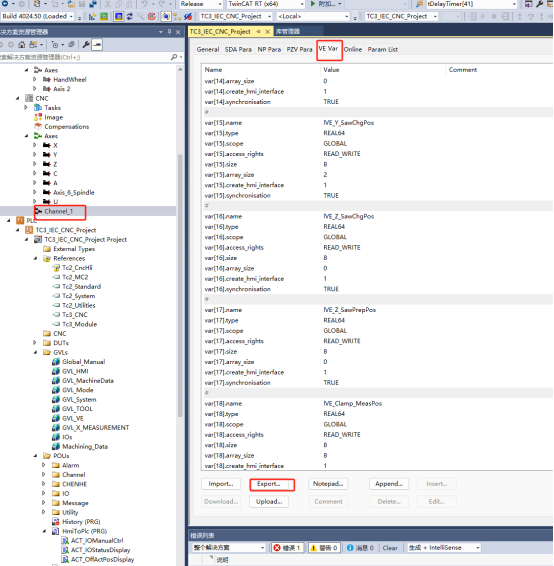Switch to the PZV Para tab
554x566 pixels.
(x=299, y=49)
